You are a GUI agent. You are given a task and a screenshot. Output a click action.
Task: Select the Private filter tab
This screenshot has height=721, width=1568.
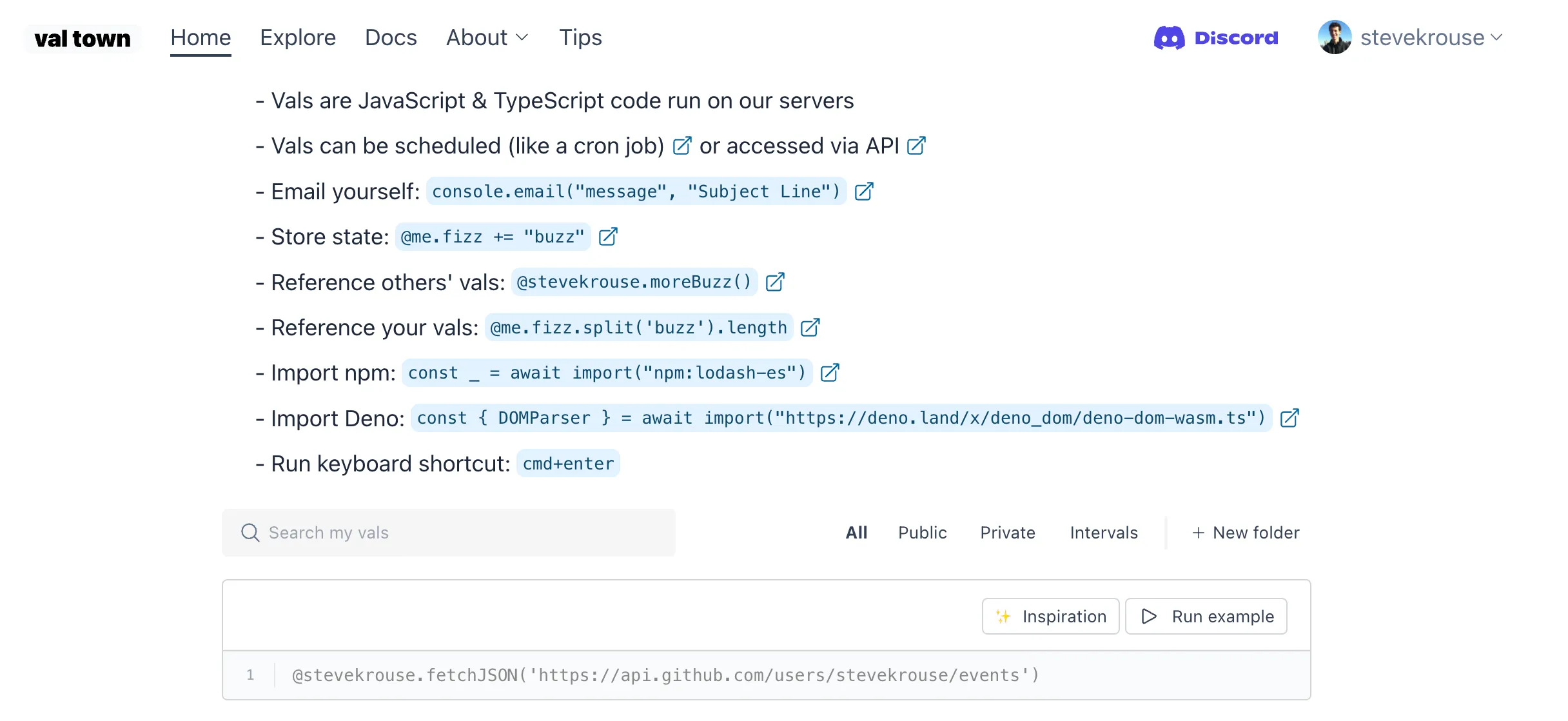pos(1008,532)
